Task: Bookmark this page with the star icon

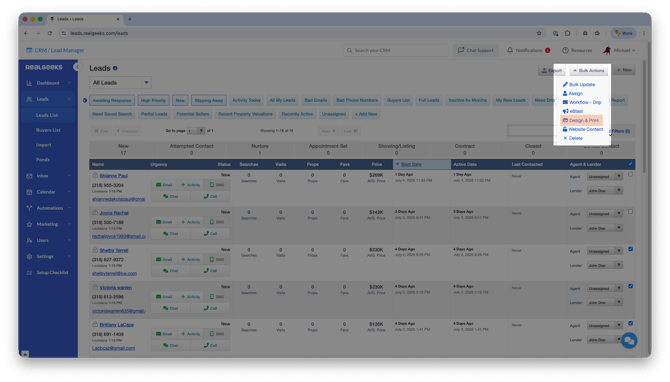Action: 539,33
